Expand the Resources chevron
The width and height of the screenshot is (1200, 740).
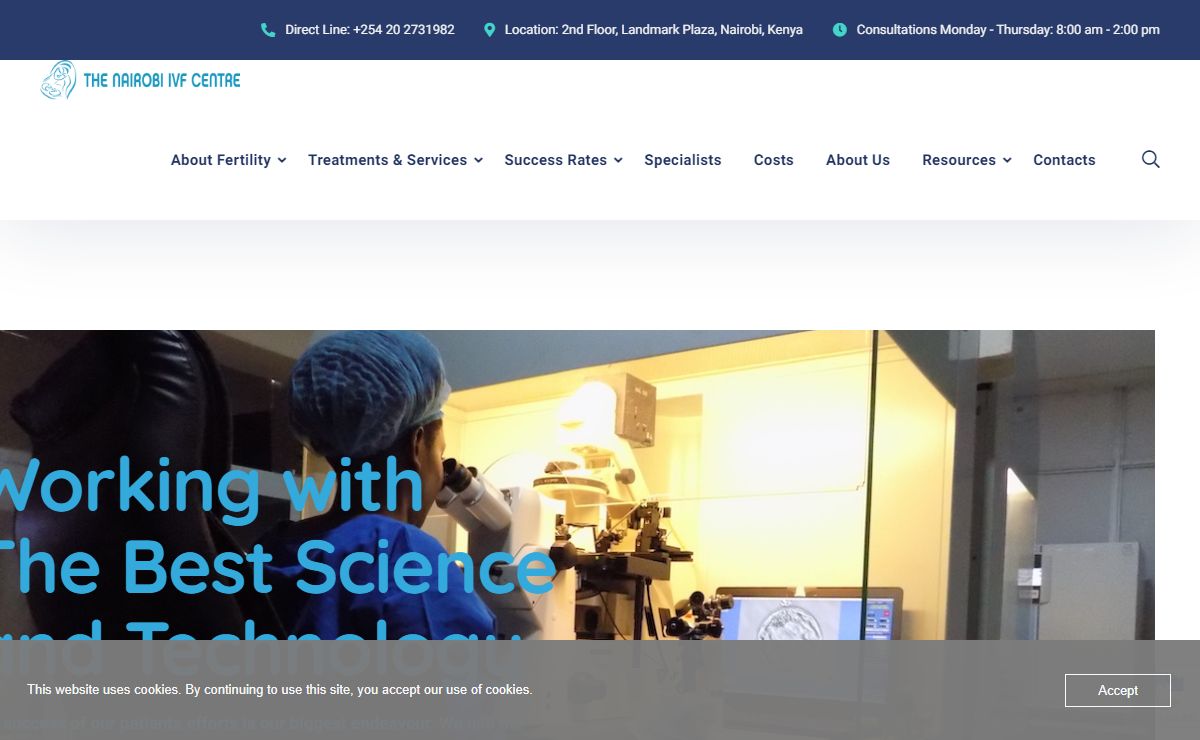click(x=1007, y=160)
